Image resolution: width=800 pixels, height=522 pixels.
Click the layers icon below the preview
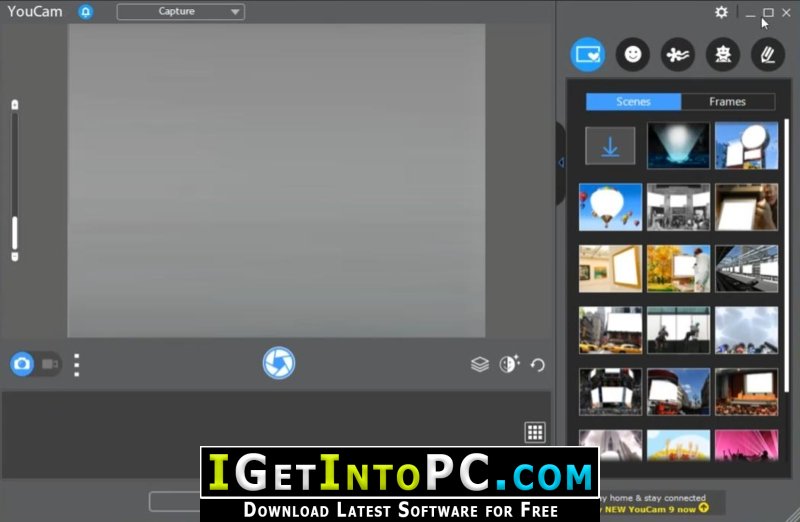click(x=480, y=364)
